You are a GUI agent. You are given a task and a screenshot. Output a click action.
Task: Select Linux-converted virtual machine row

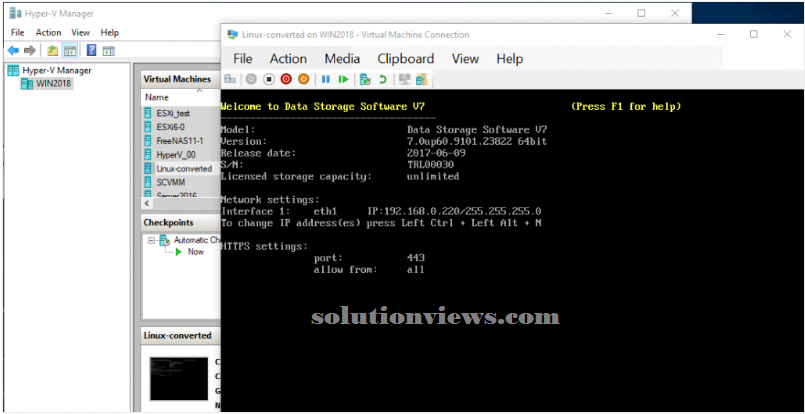click(x=181, y=168)
